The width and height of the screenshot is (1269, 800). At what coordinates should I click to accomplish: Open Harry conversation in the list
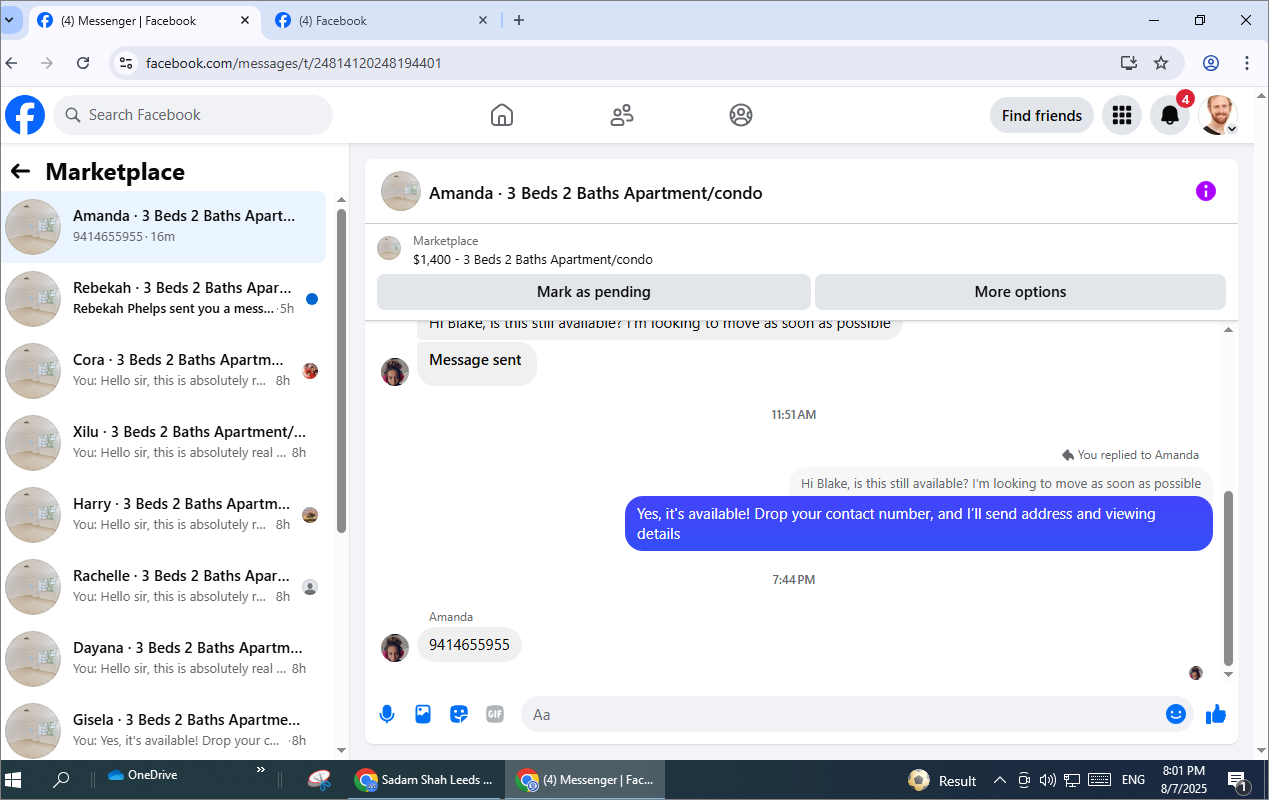coord(164,515)
